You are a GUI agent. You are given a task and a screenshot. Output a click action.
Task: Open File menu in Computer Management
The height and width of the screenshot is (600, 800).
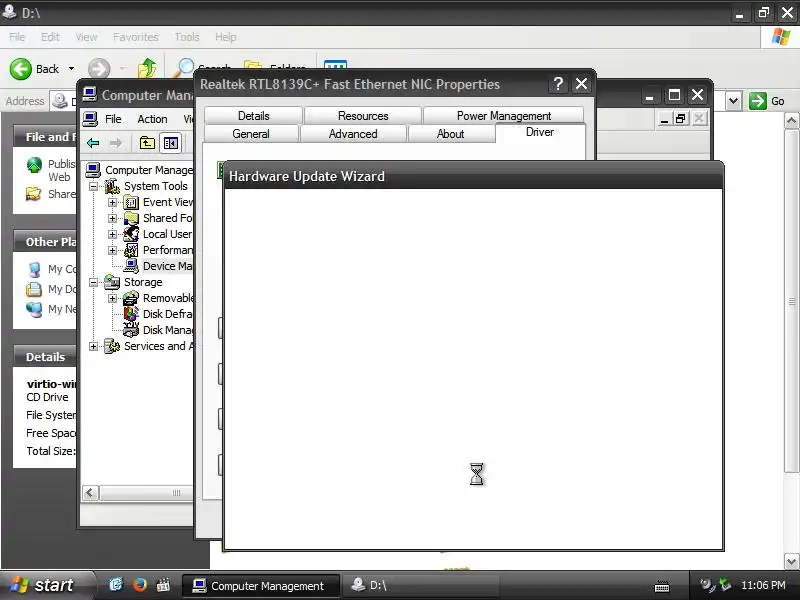click(x=113, y=119)
